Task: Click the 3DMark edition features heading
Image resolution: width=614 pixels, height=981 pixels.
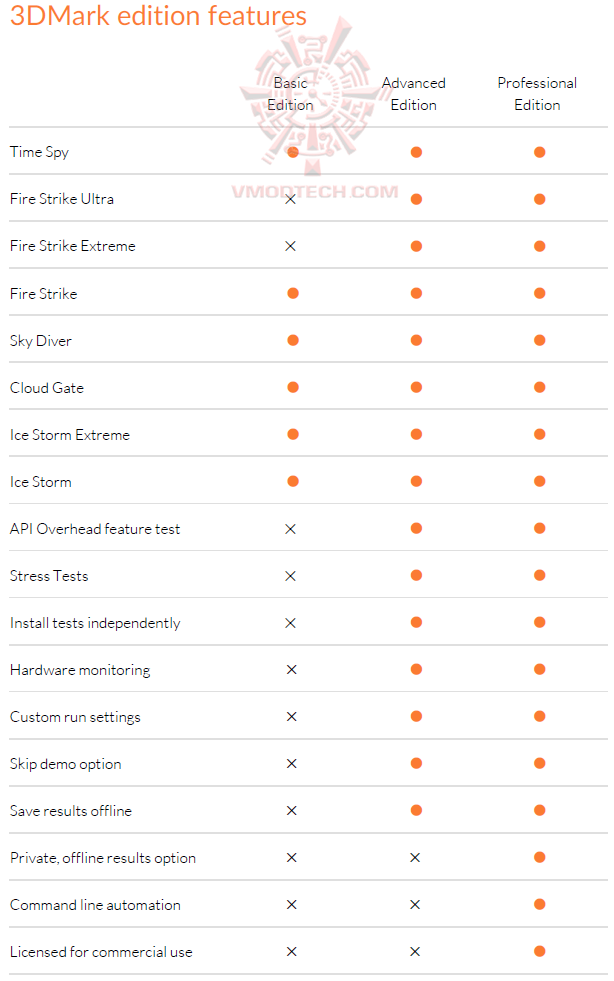Action: (158, 17)
